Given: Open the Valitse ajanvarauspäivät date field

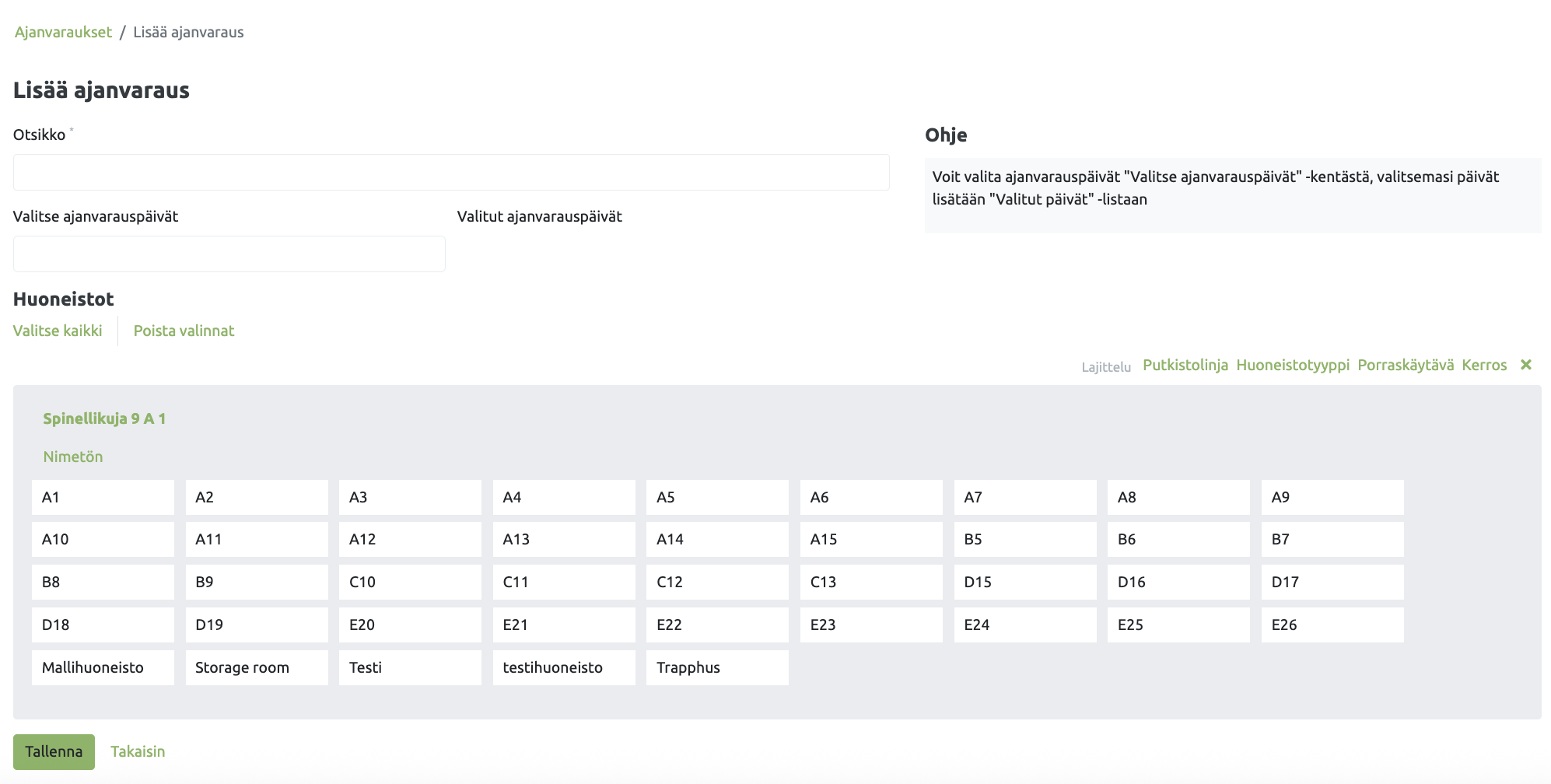Looking at the screenshot, I should pos(229,254).
